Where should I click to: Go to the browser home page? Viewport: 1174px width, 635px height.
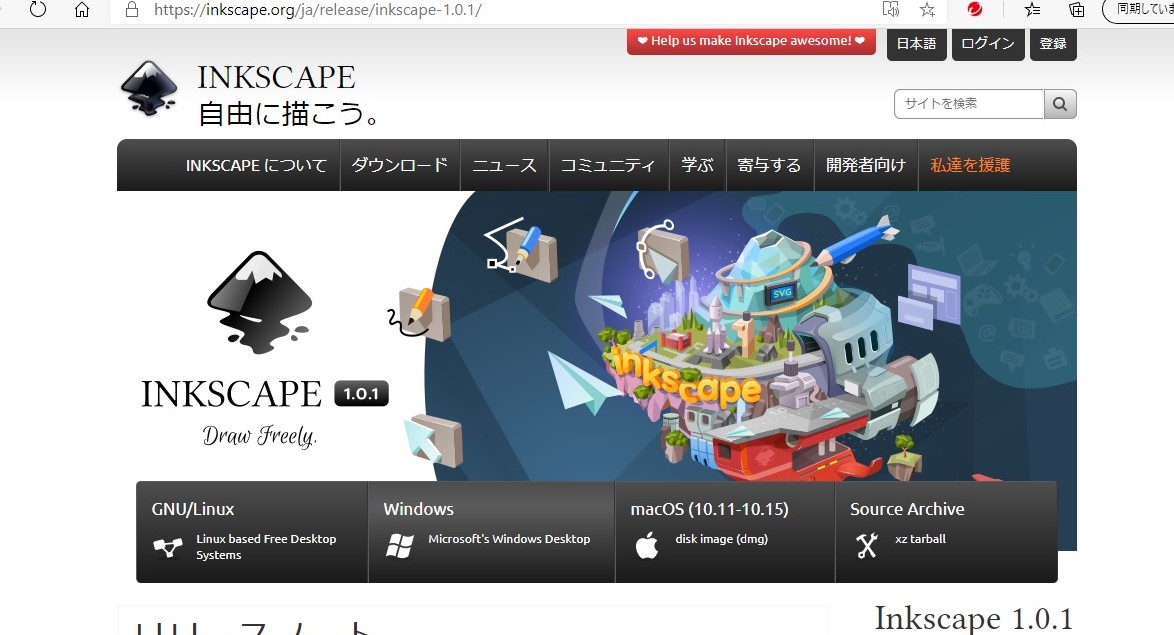(x=82, y=10)
